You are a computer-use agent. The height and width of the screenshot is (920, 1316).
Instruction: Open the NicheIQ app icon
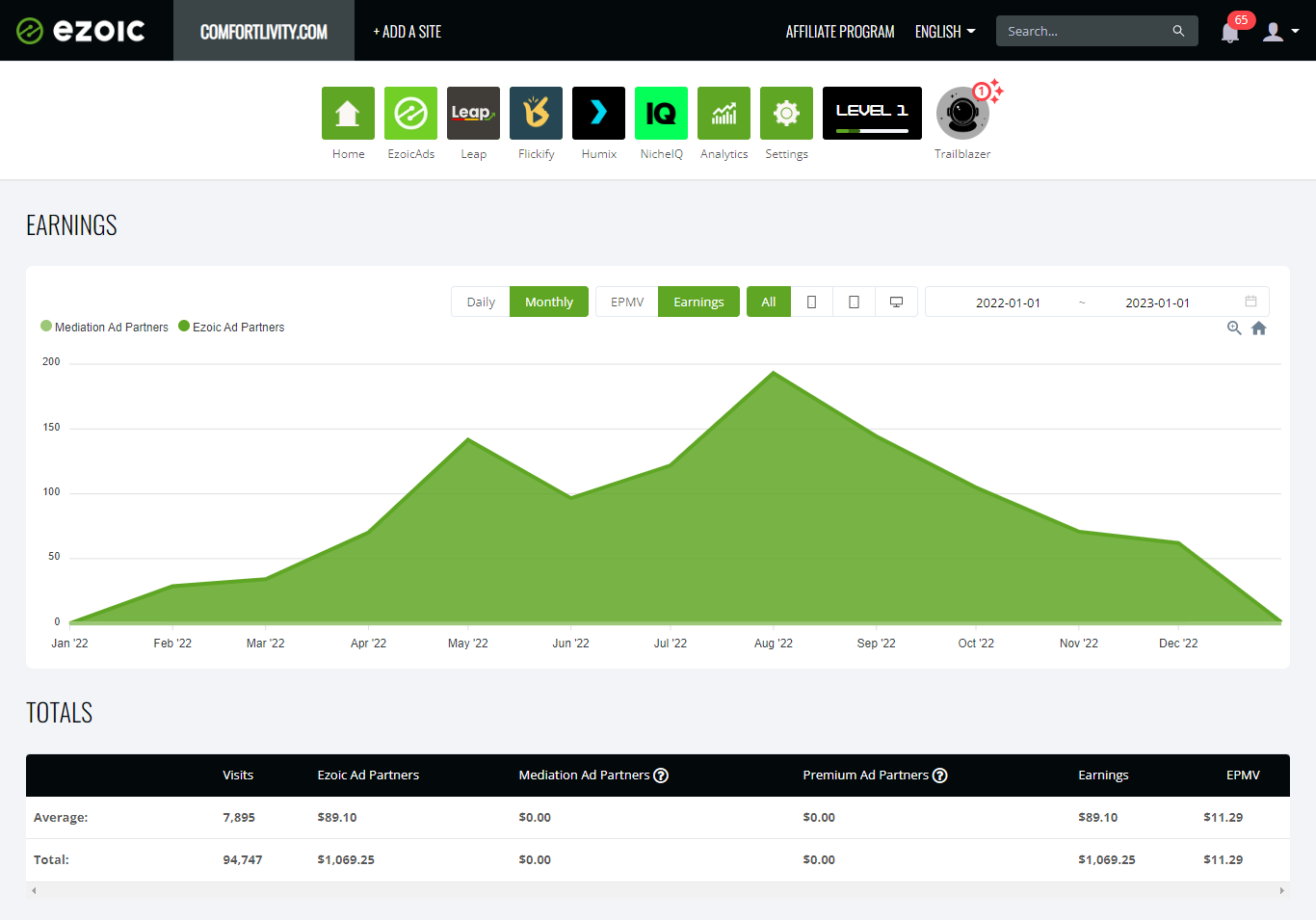[661, 113]
